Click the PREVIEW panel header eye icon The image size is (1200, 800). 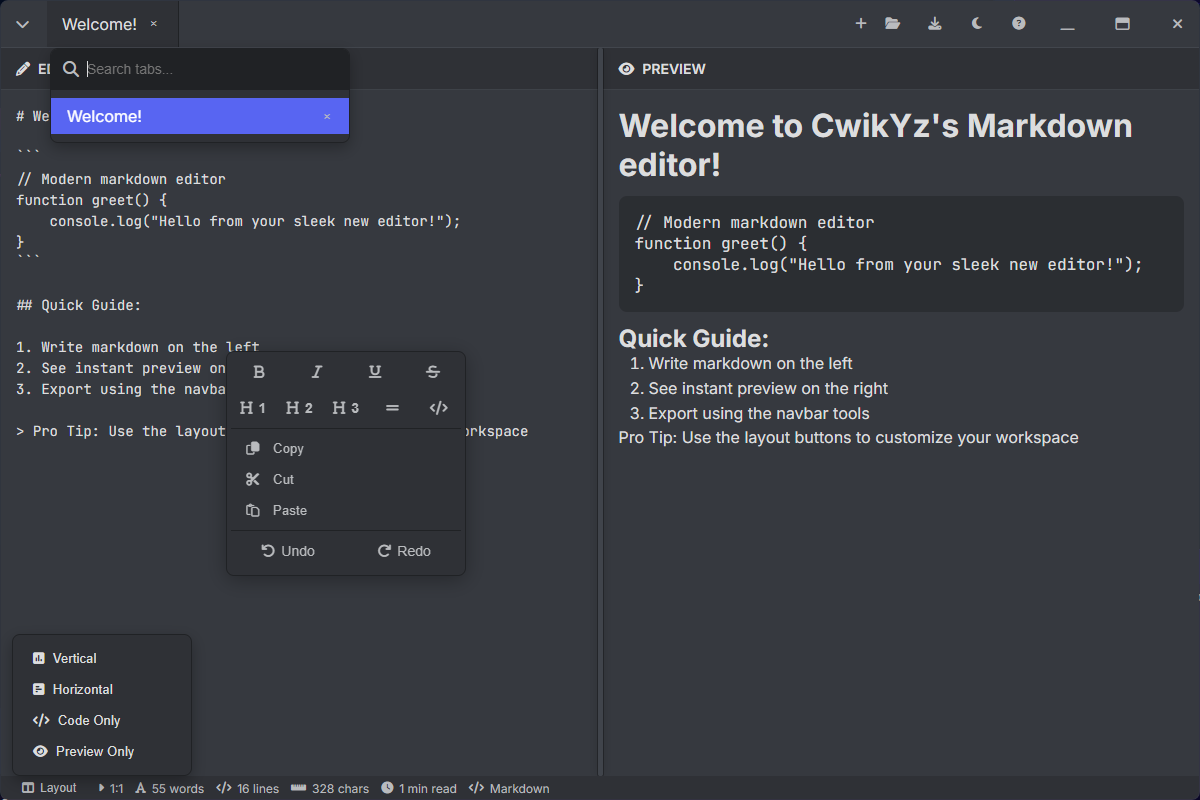[x=627, y=69]
